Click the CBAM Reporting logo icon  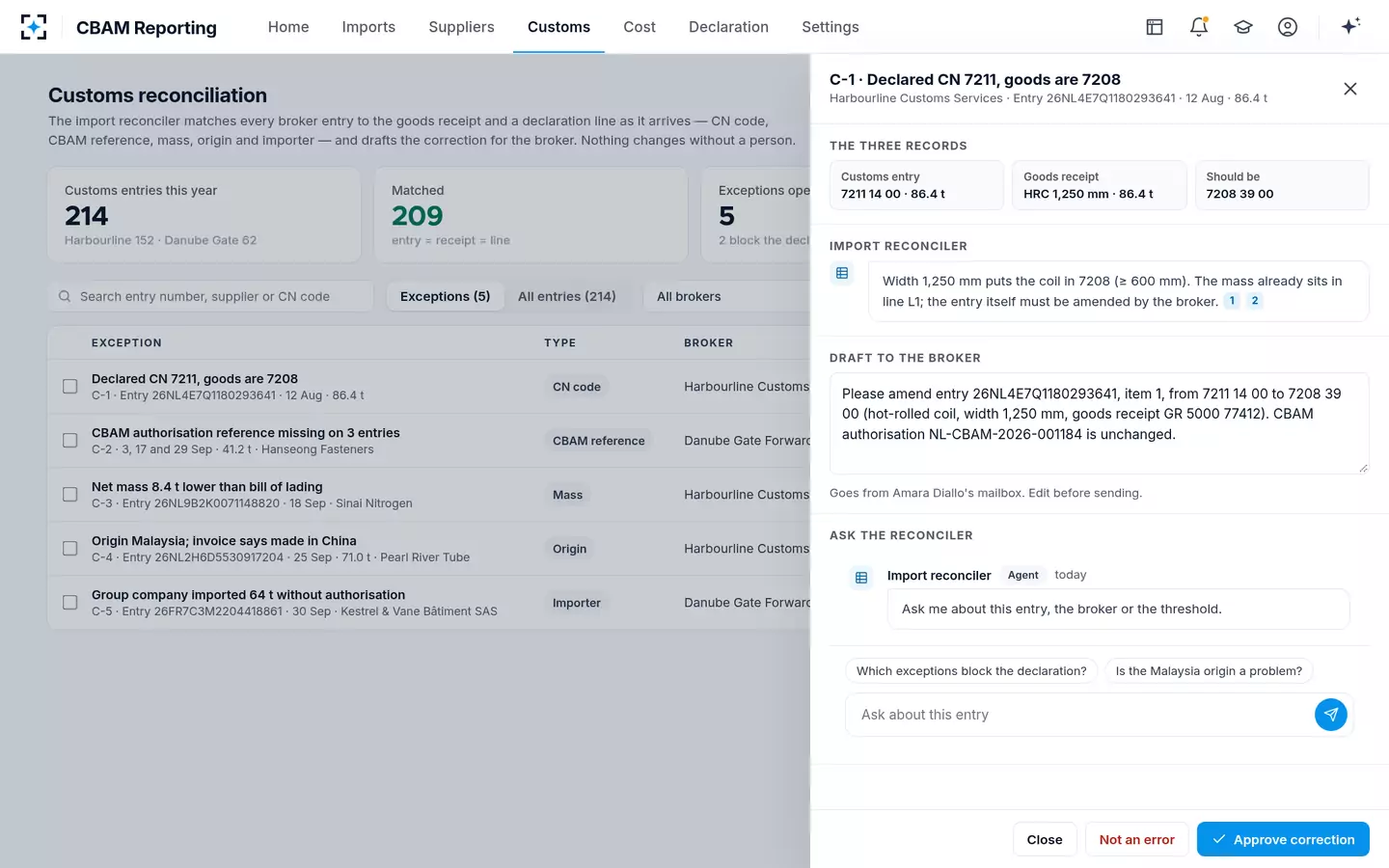tap(34, 27)
